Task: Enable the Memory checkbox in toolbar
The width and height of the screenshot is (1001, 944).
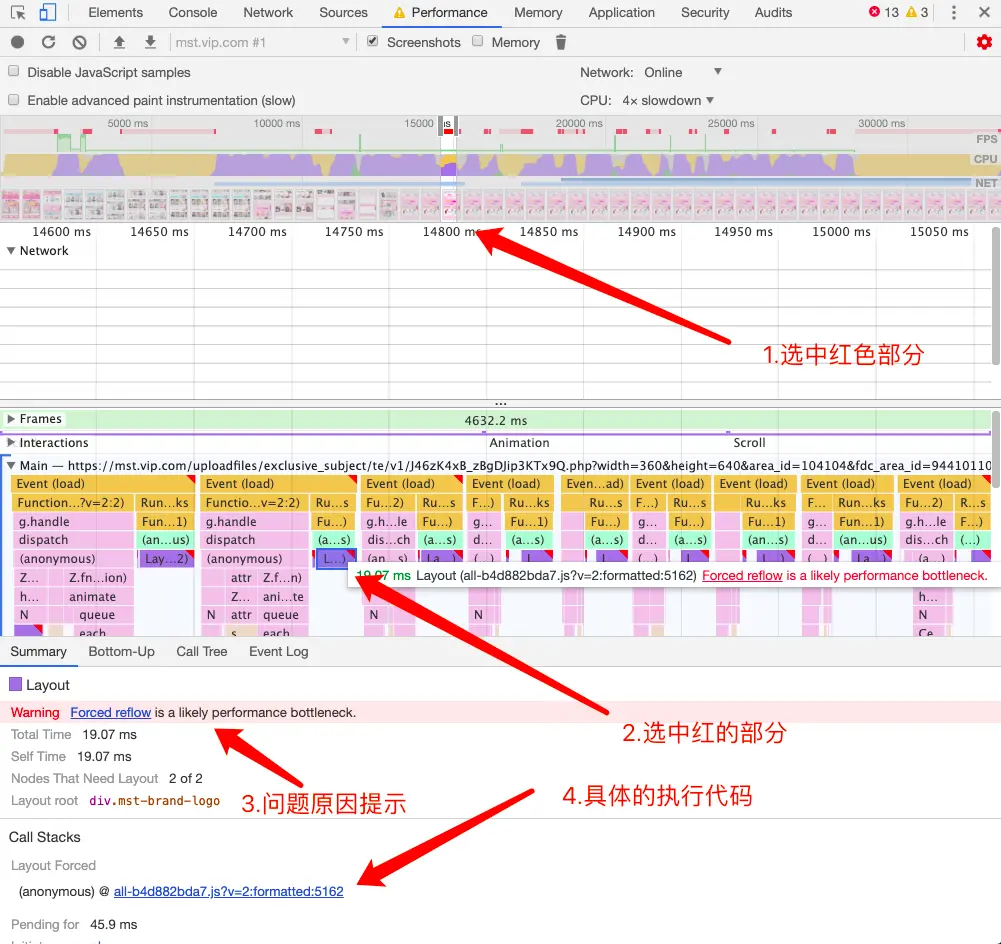Action: click(x=478, y=41)
